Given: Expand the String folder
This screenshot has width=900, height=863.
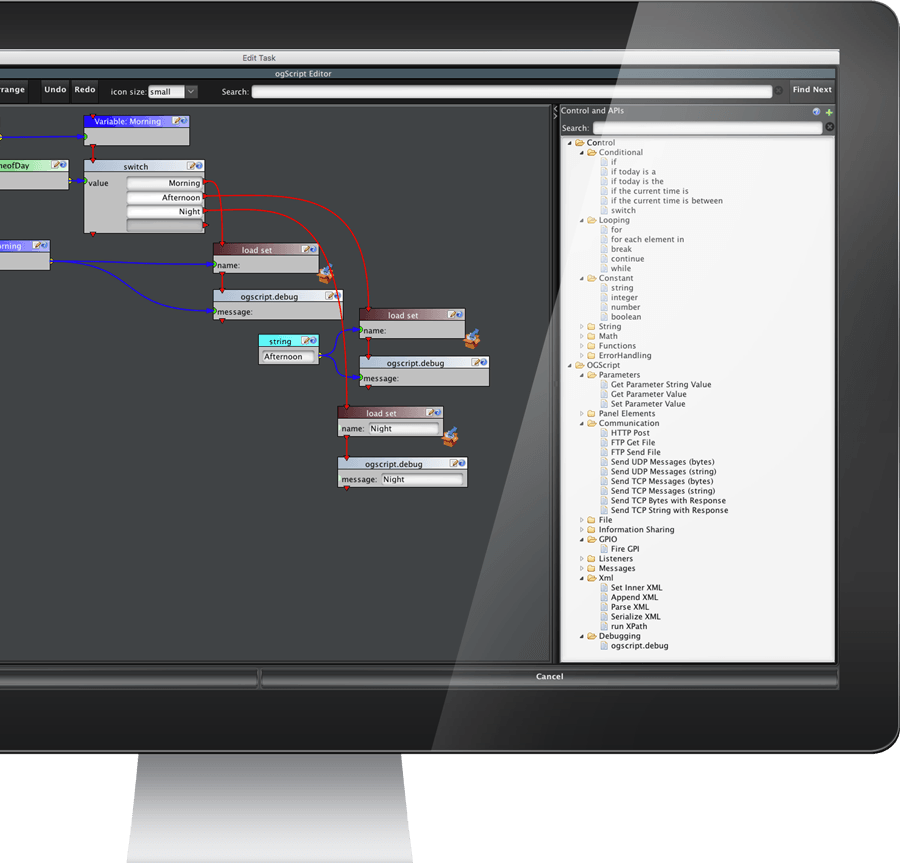Looking at the screenshot, I should pos(581,327).
